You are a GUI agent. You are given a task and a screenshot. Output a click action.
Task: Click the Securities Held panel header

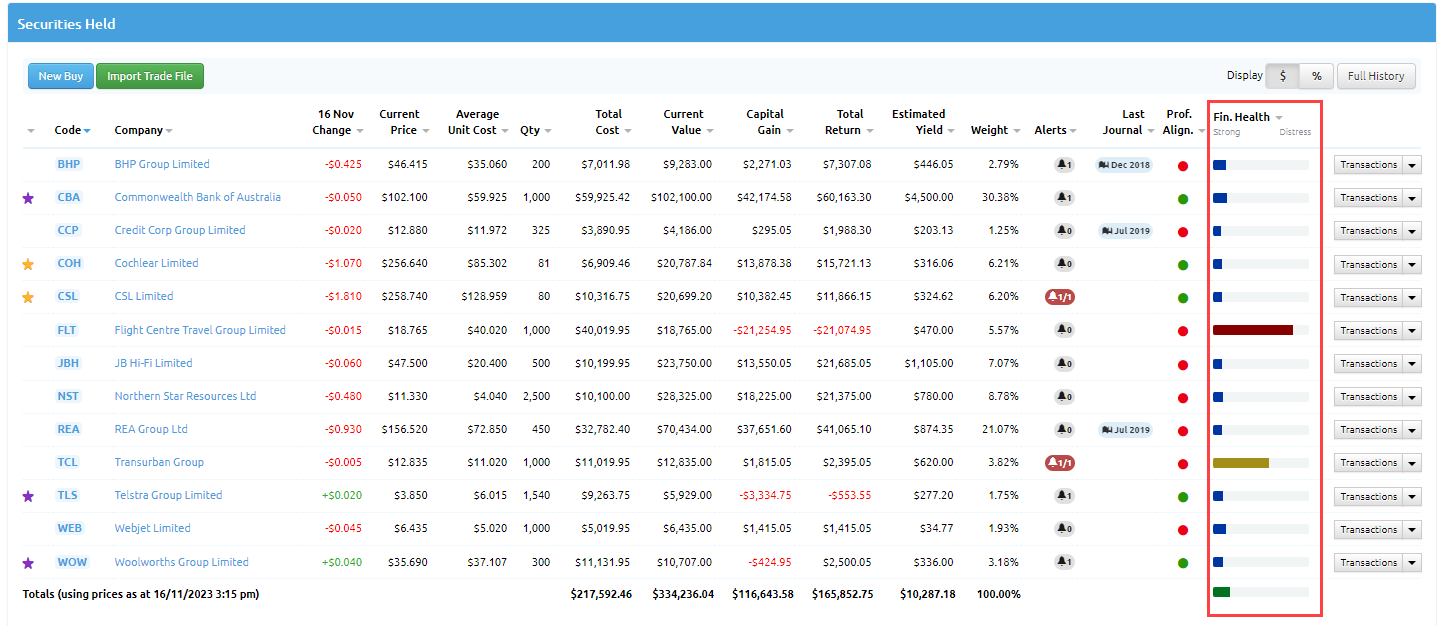tap(722, 23)
